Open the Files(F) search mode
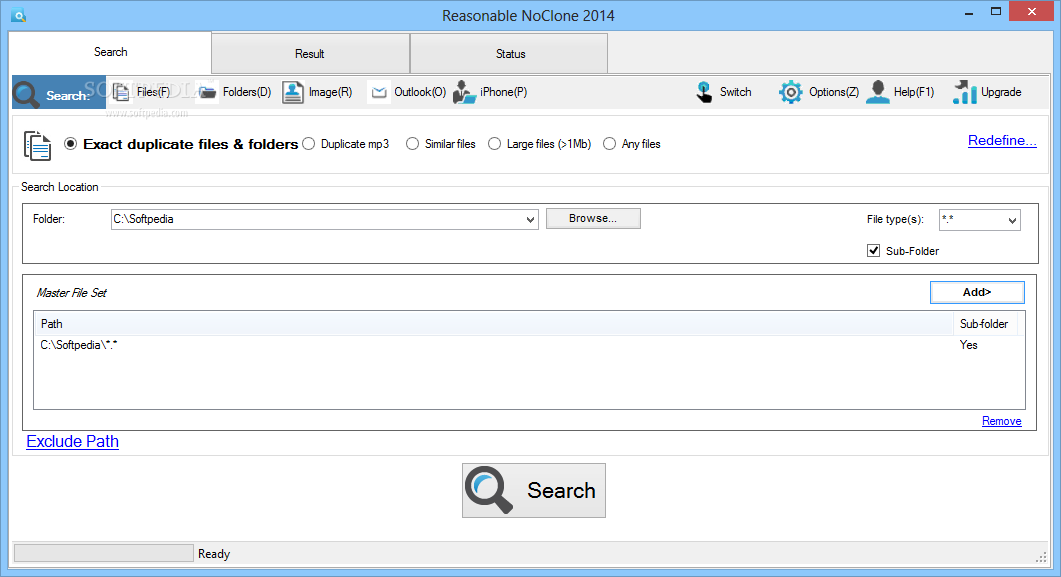The width and height of the screenshot is (1061, 577). 141,92
